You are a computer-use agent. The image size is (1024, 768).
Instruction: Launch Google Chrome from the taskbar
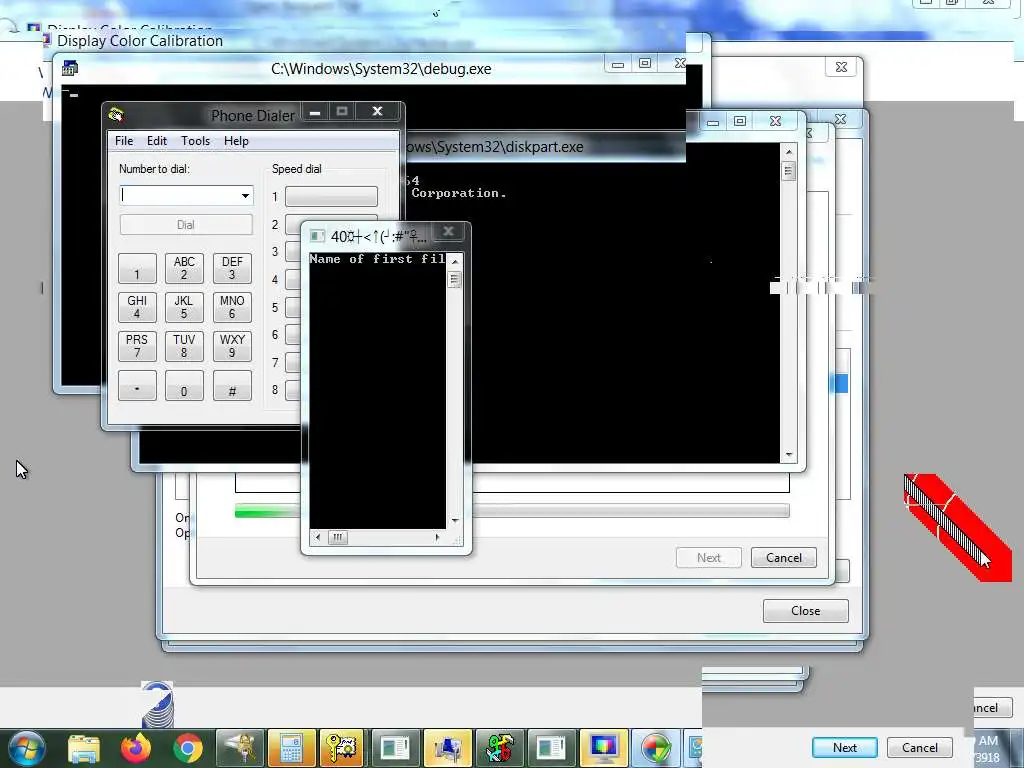[188, 748]
